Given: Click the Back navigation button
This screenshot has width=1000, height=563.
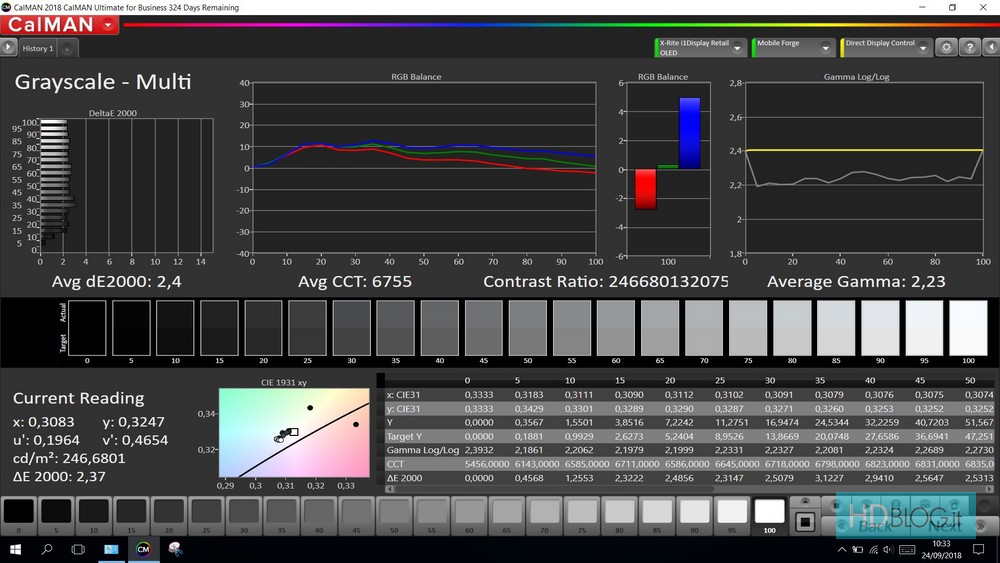Looking at the screenshot, I should coord(876,524).
